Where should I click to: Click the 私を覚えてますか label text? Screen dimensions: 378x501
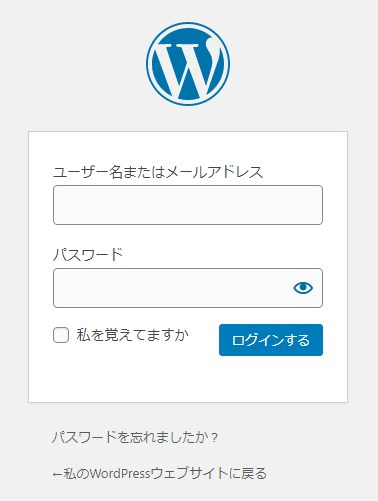coord(133,335)
